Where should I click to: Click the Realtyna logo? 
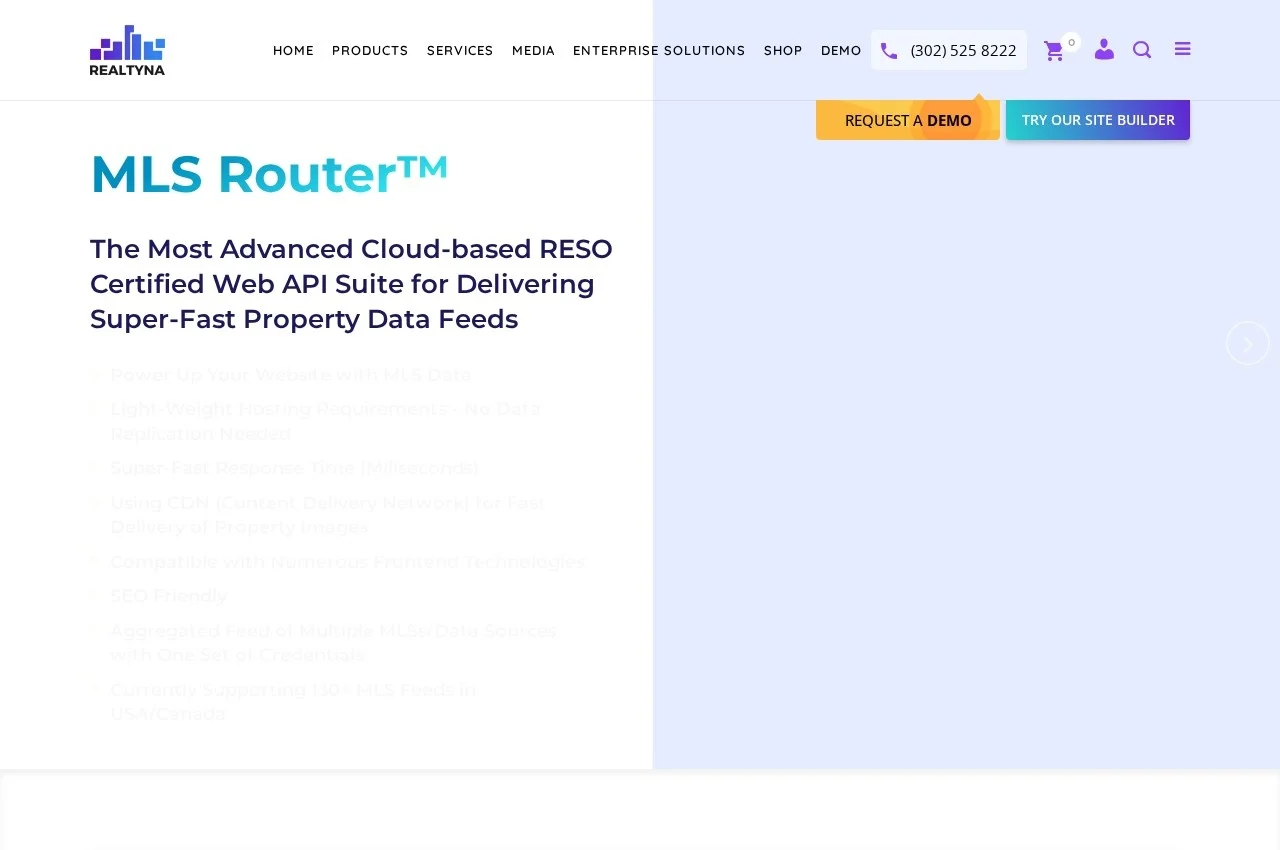(x=127, y=50)
